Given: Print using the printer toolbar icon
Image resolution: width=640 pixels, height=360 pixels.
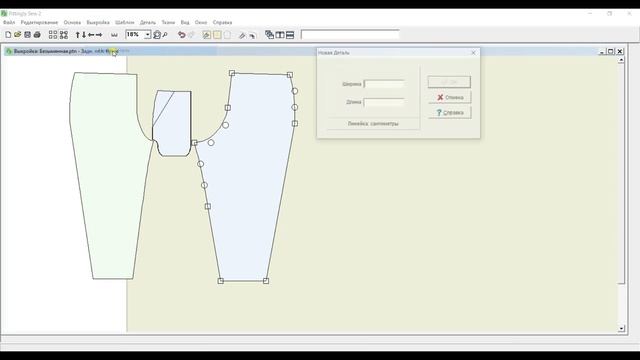Looking at the screenshot, I should pos(37,35).
